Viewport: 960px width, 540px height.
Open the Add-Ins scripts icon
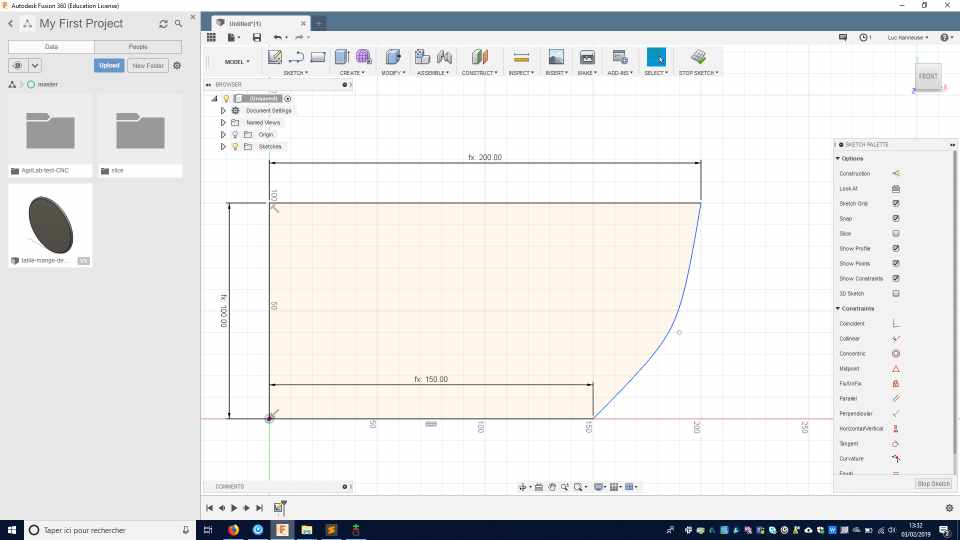(620, 57)
